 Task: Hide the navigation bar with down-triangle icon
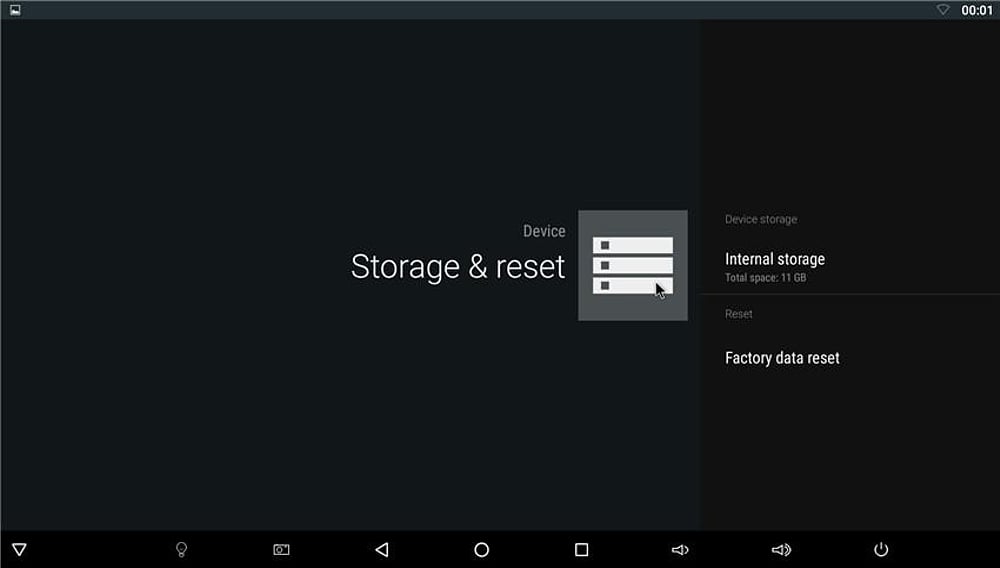[19, 549]
